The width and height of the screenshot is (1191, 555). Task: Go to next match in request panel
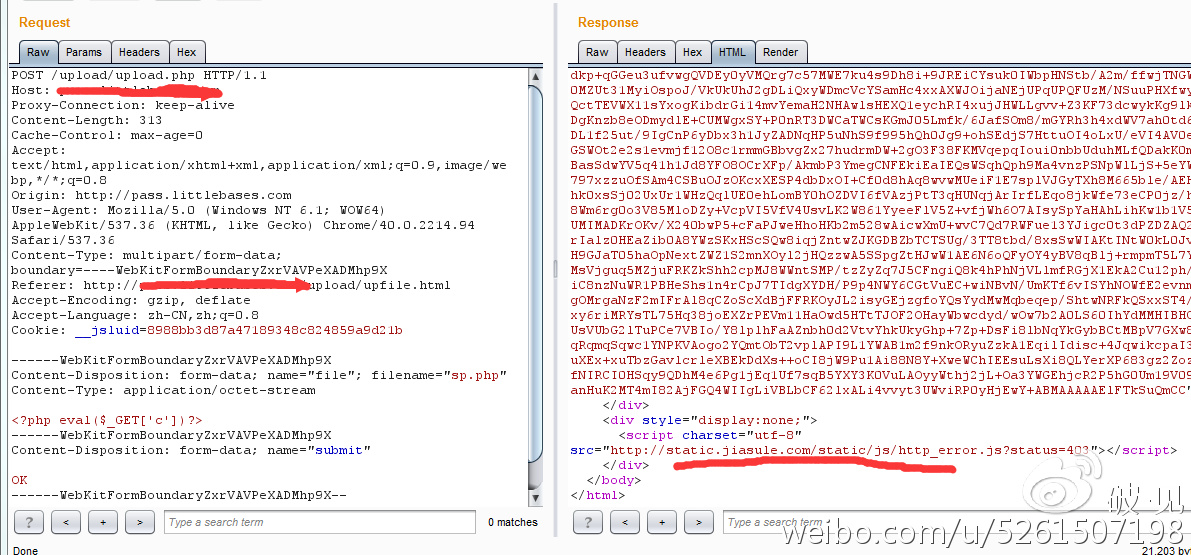pyautogui.click(x=139, y=522)
